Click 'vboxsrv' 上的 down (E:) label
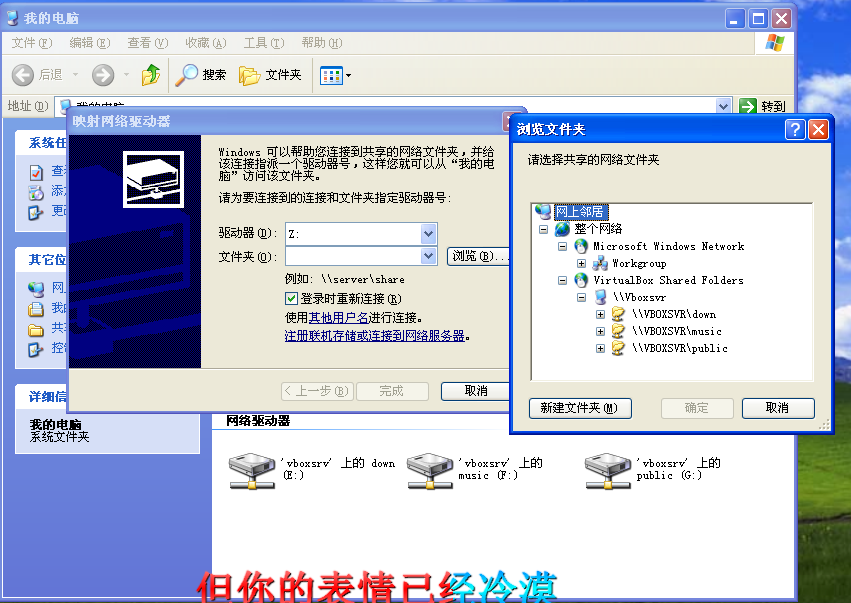This screenshot has width=851, height=603. tap(337, 469)
